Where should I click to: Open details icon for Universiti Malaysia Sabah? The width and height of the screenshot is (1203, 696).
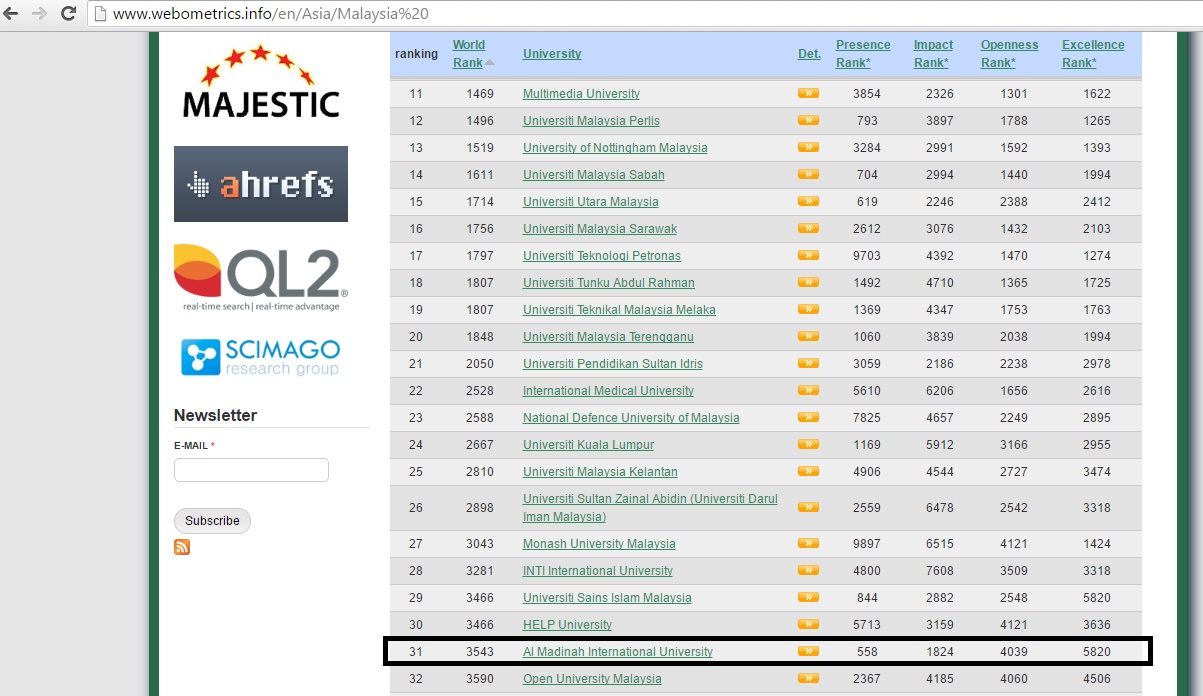(x=808, y=174)
